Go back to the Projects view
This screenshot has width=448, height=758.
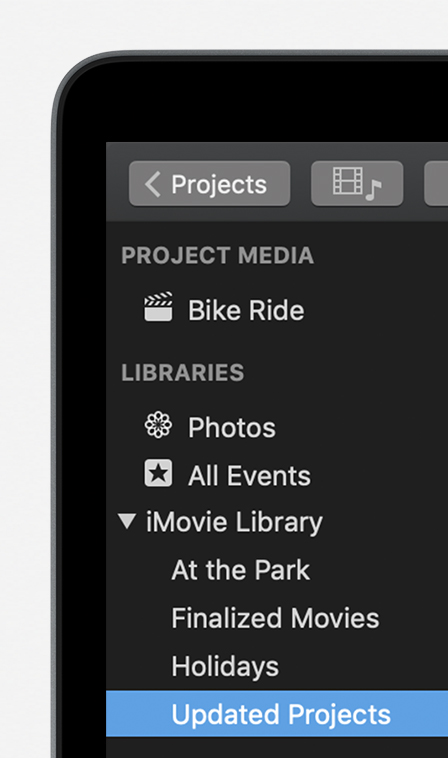[x=209, y=184]
